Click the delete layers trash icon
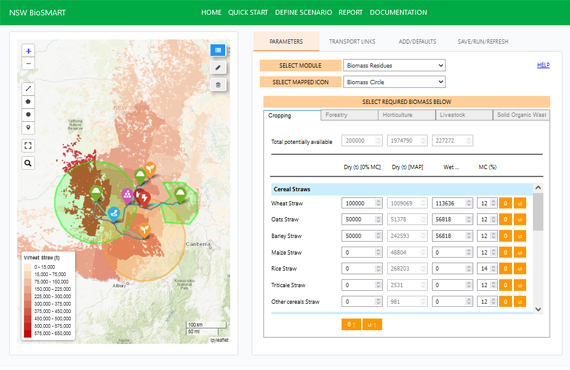The image size is (570, 370). [218, 85]
